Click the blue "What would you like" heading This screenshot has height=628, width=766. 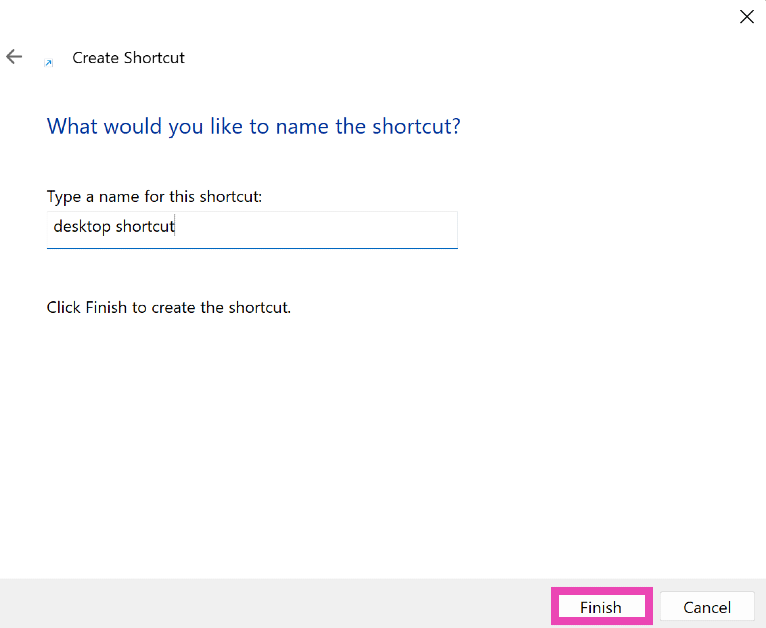(253, 127)
